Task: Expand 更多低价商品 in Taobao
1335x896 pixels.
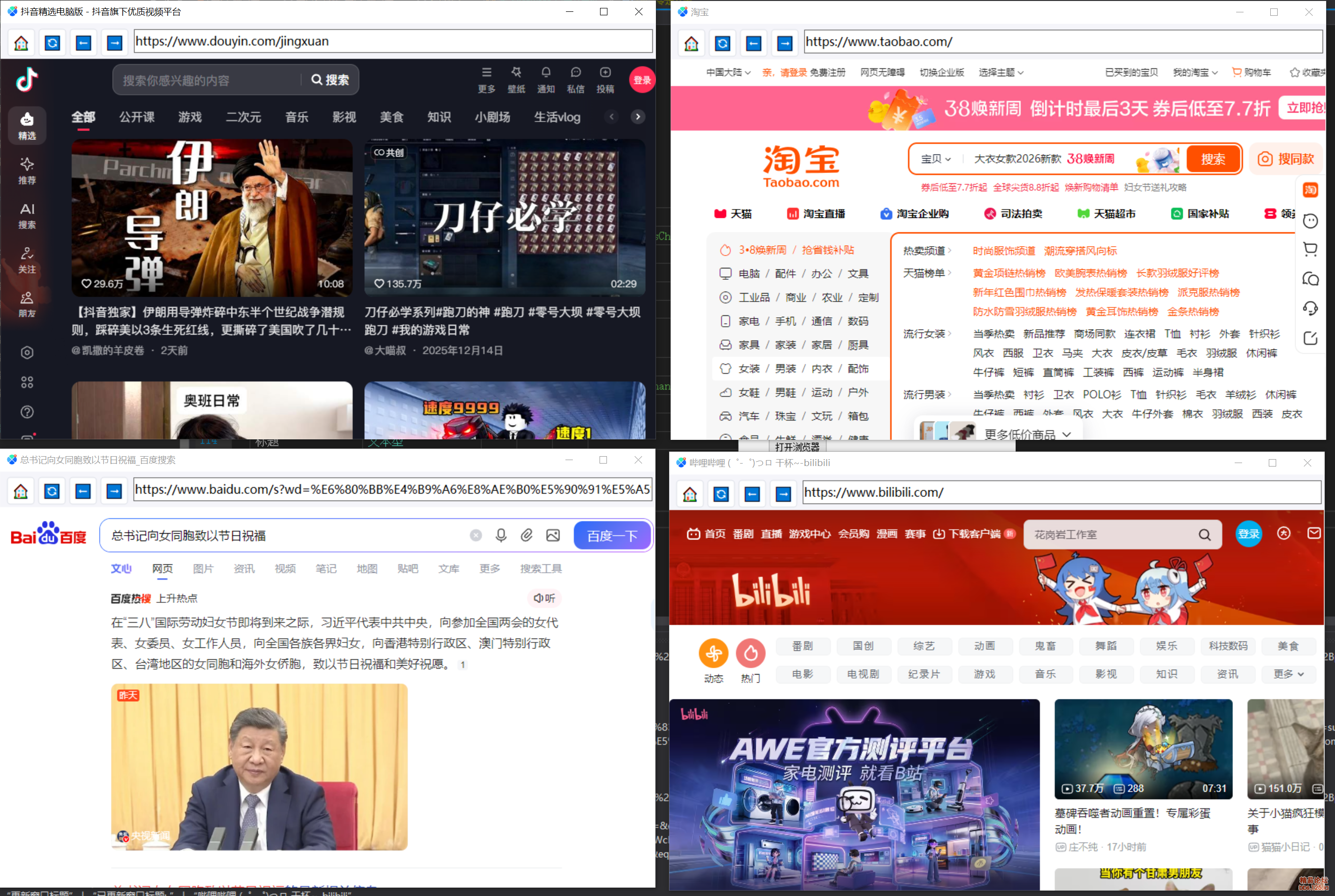Action: tap(1028, 434)
